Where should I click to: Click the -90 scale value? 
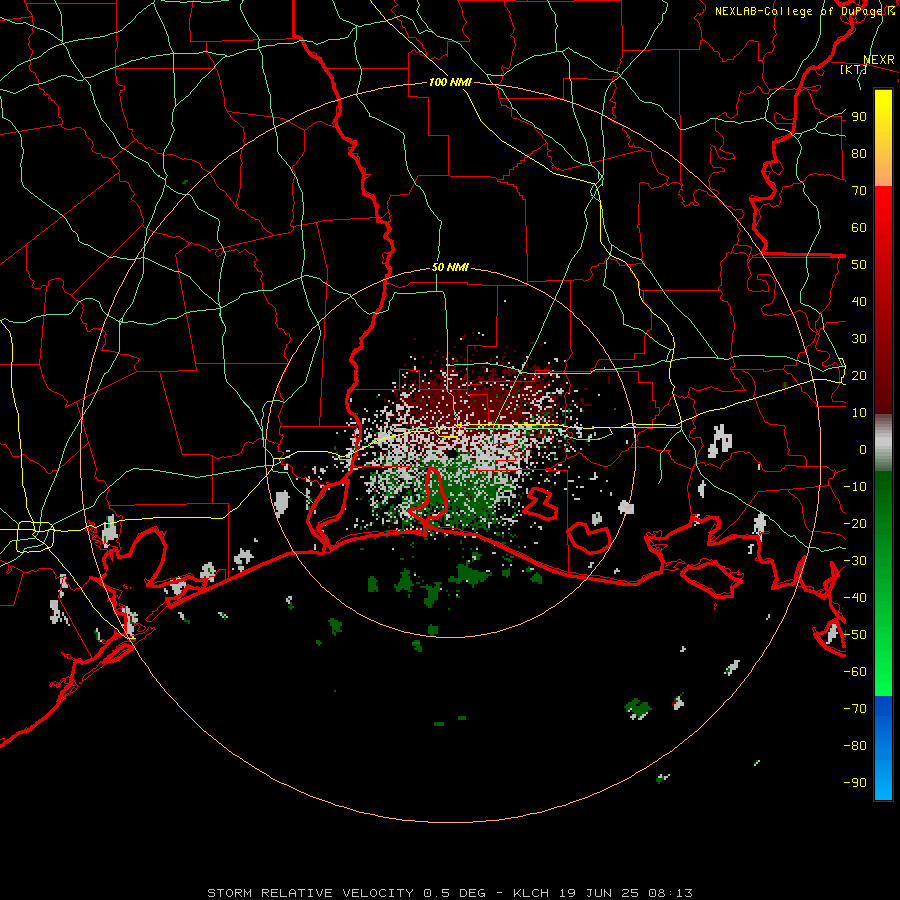(855, 783)
